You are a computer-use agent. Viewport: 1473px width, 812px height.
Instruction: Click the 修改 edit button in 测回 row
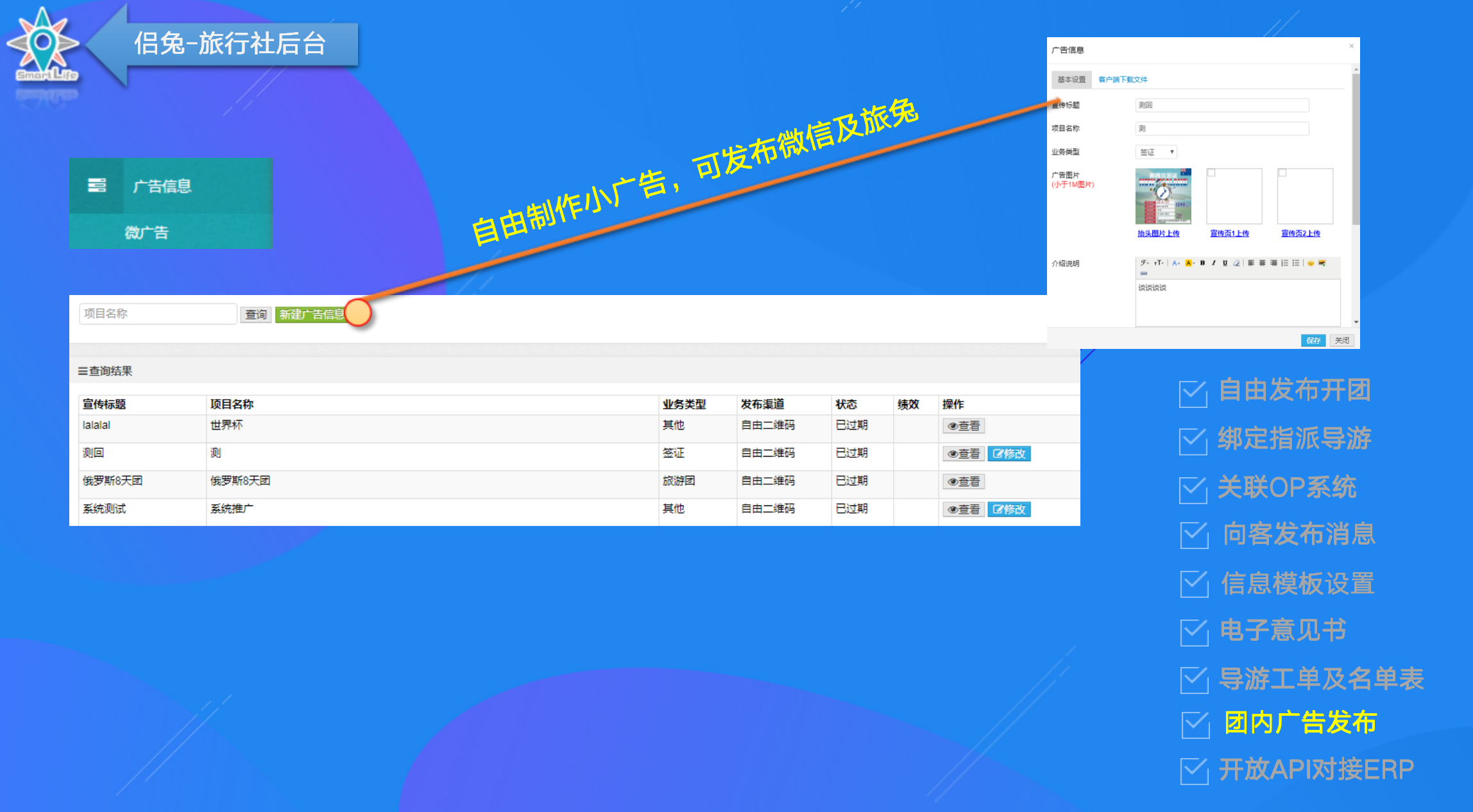click(1009, 453)
